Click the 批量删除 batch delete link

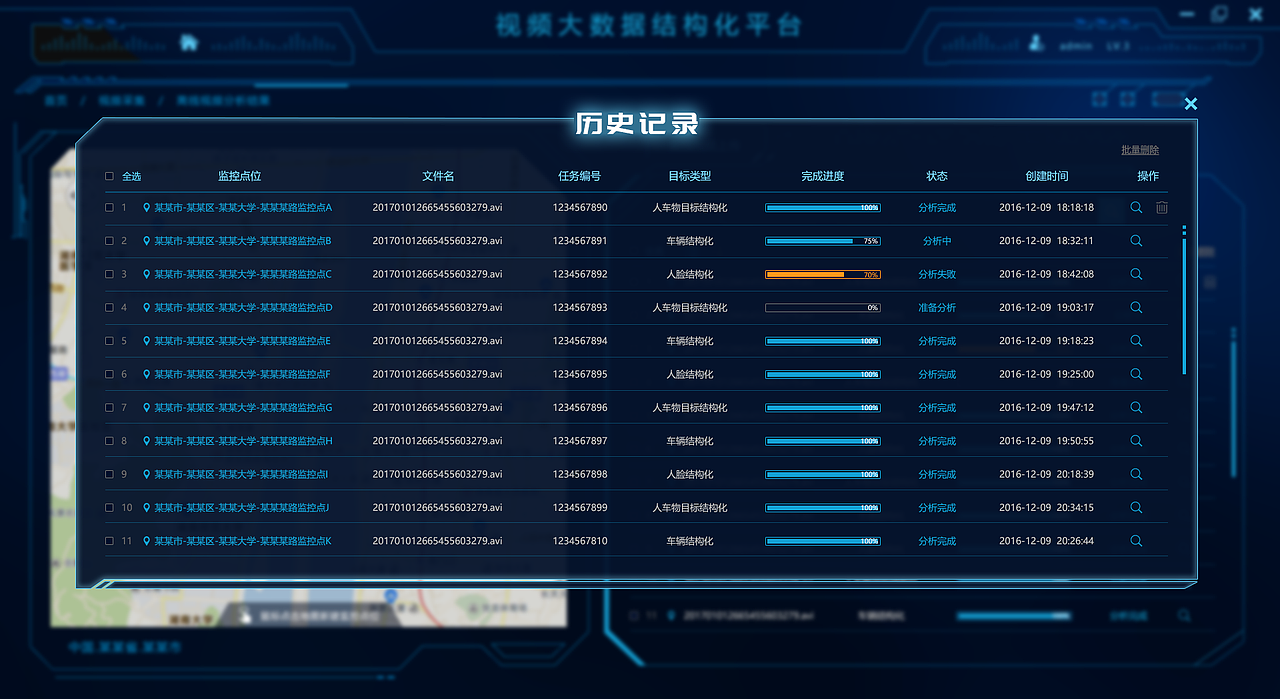[1140, 150]
